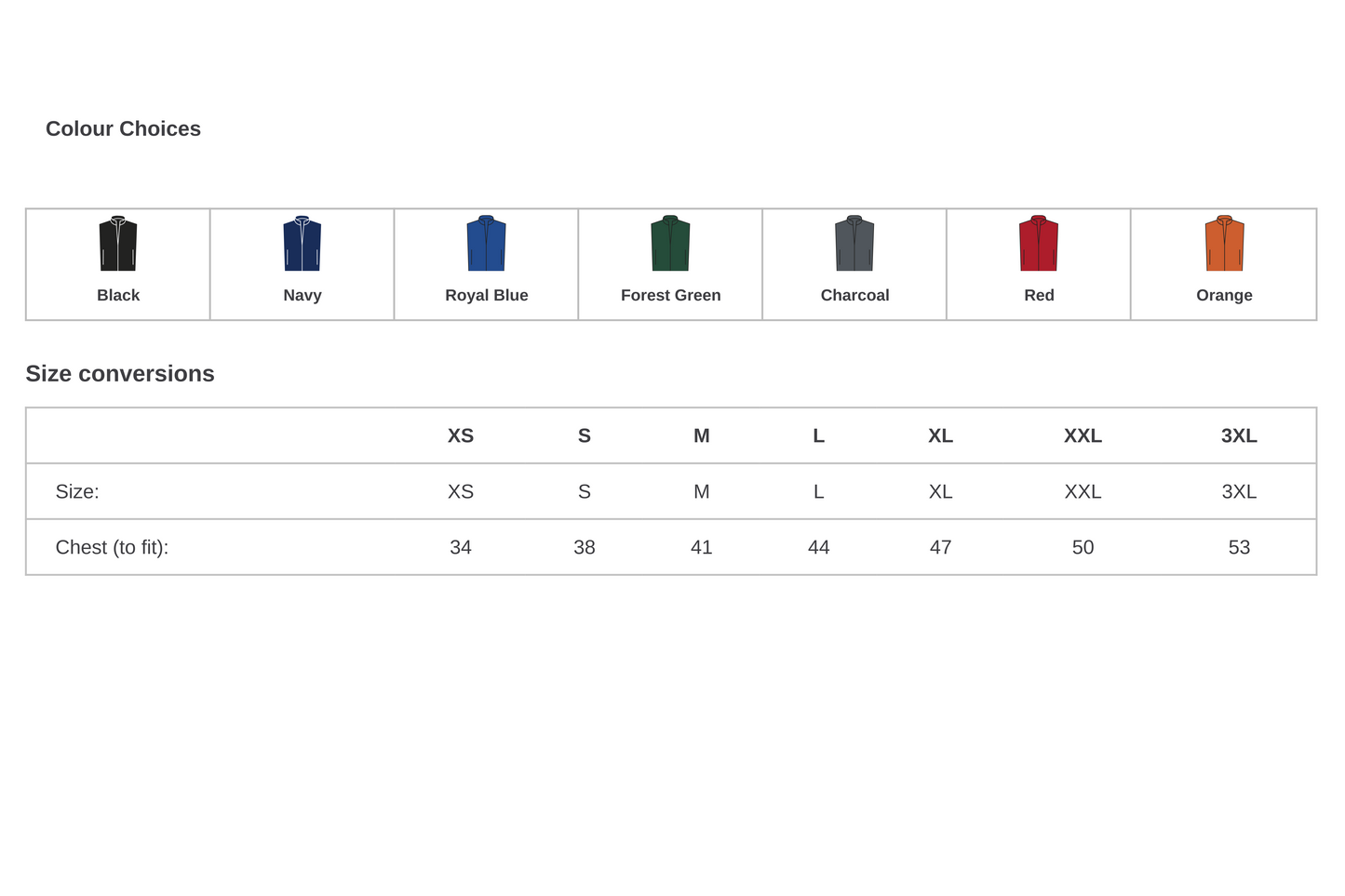Pick the Forest Green vest icon
Image resolution: width=1345 pixels, height=896 pixels.
pyautogui.click(x=670, y=244)
